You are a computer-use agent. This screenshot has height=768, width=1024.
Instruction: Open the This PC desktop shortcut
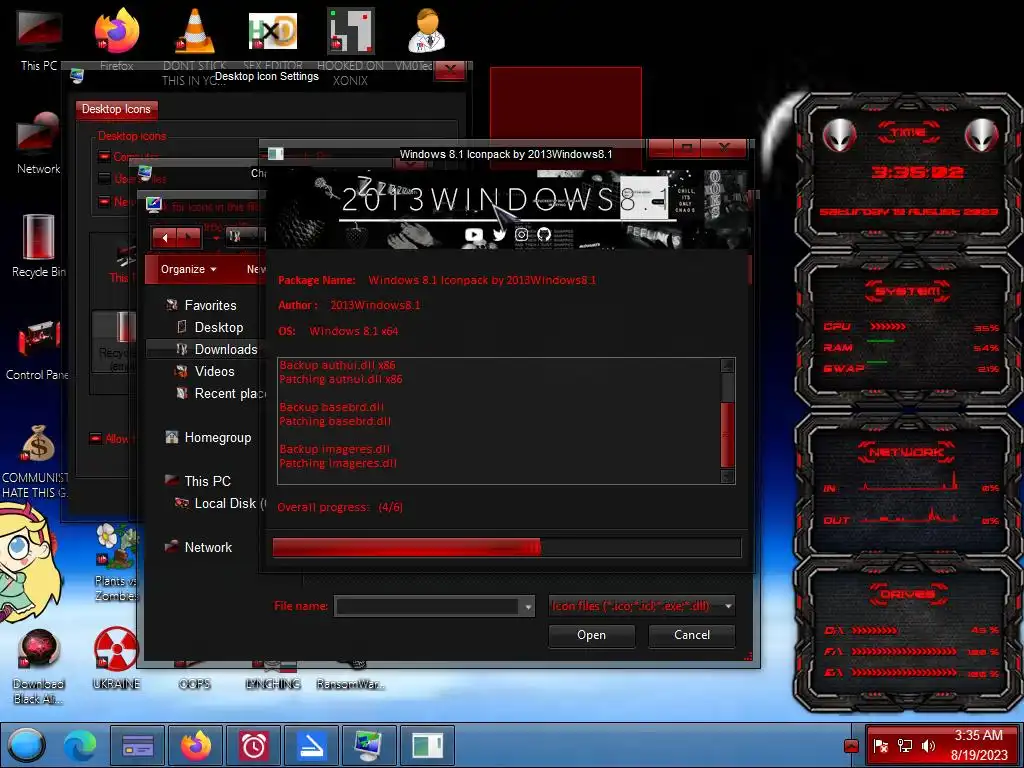pos(39,39)
